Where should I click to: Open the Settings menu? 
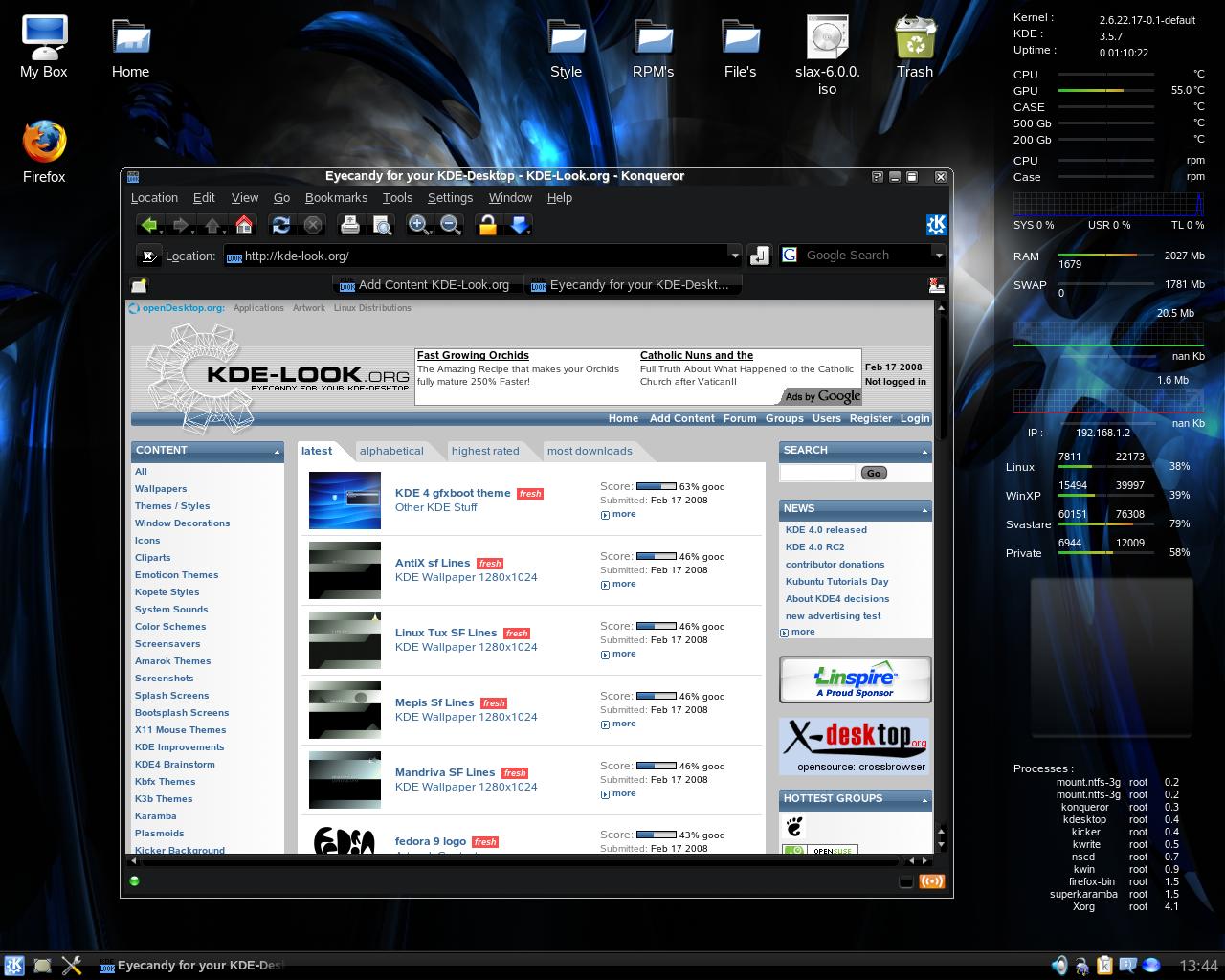(x=450, y=197)
